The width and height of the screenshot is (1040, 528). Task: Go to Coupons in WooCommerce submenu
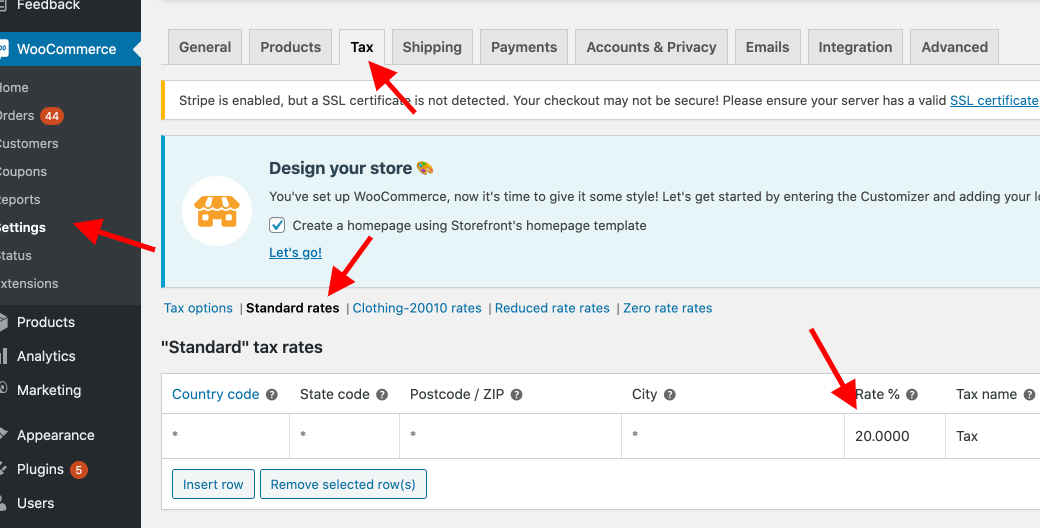point(23,172)
